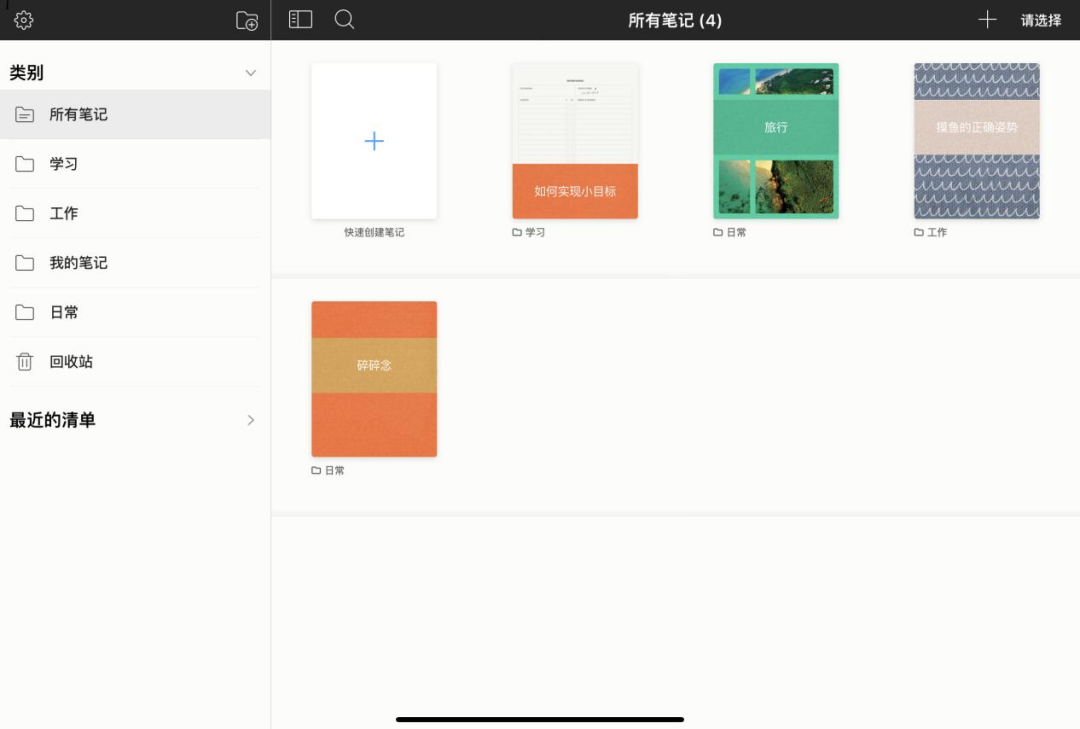Image resolution: width=1080 pixels, height=729 pixels.
Task: Open the app settings gear
Action: click(23, 19)
